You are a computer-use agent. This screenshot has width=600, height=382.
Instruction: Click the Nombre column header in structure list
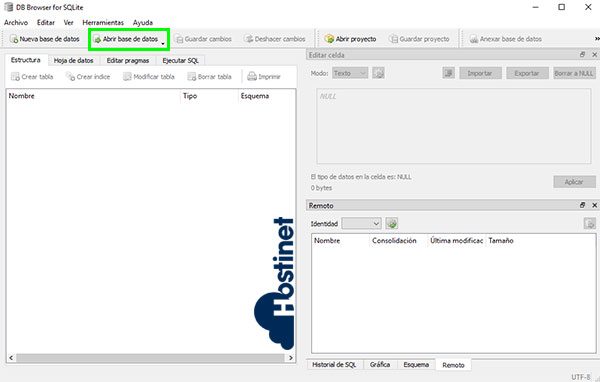pyautogui.click(x=93, y=96)
